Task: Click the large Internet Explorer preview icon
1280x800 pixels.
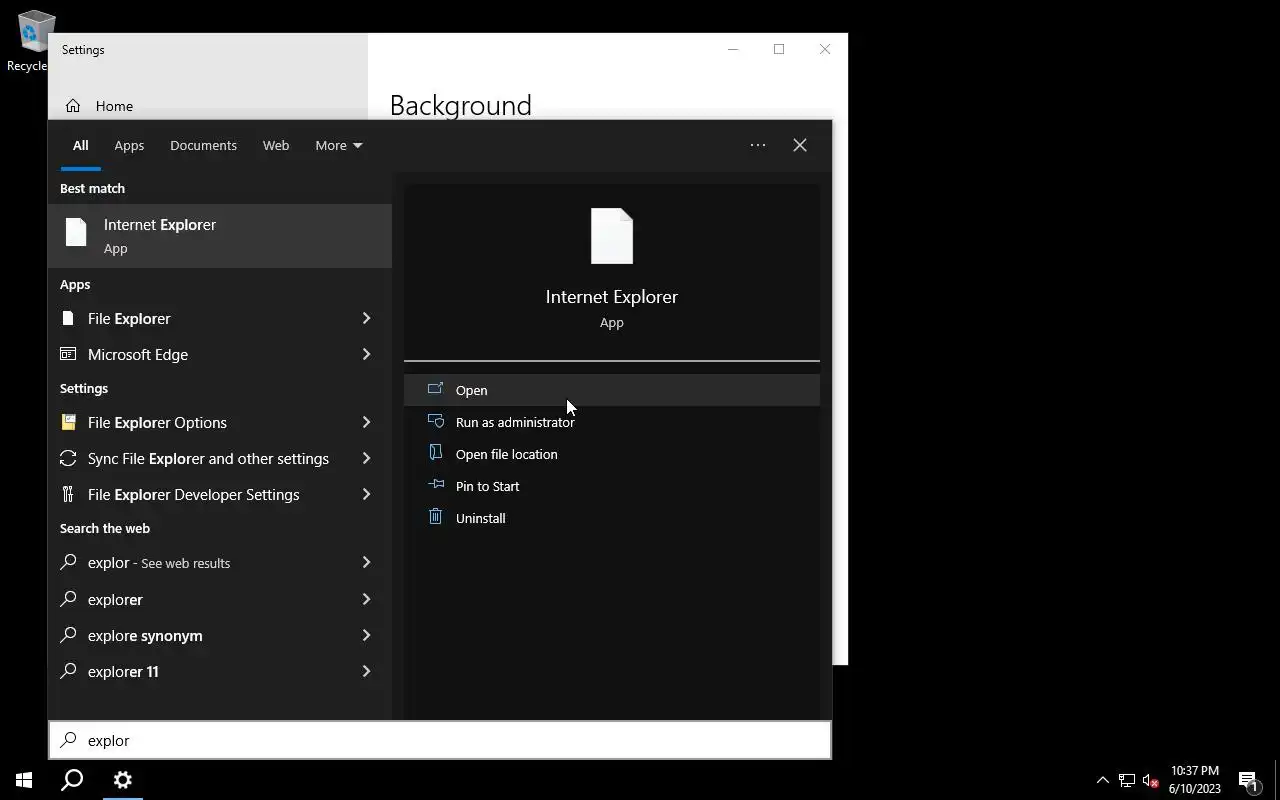Action: (x=612, y=236)
